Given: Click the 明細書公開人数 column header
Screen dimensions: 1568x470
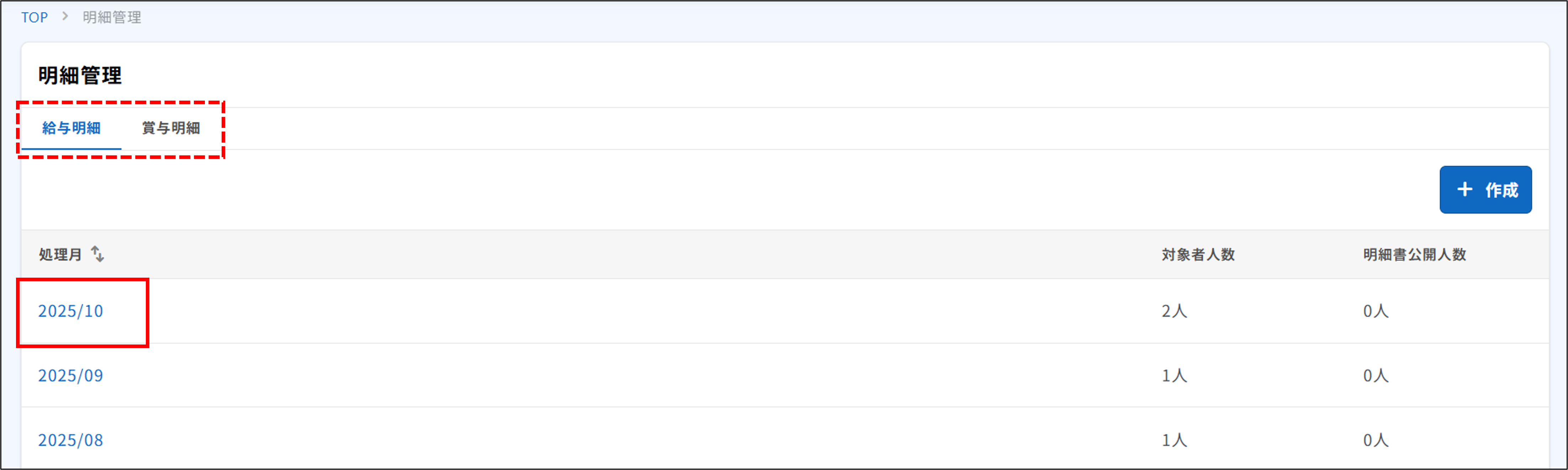Looking at the screenshot, I should 1415,255.
